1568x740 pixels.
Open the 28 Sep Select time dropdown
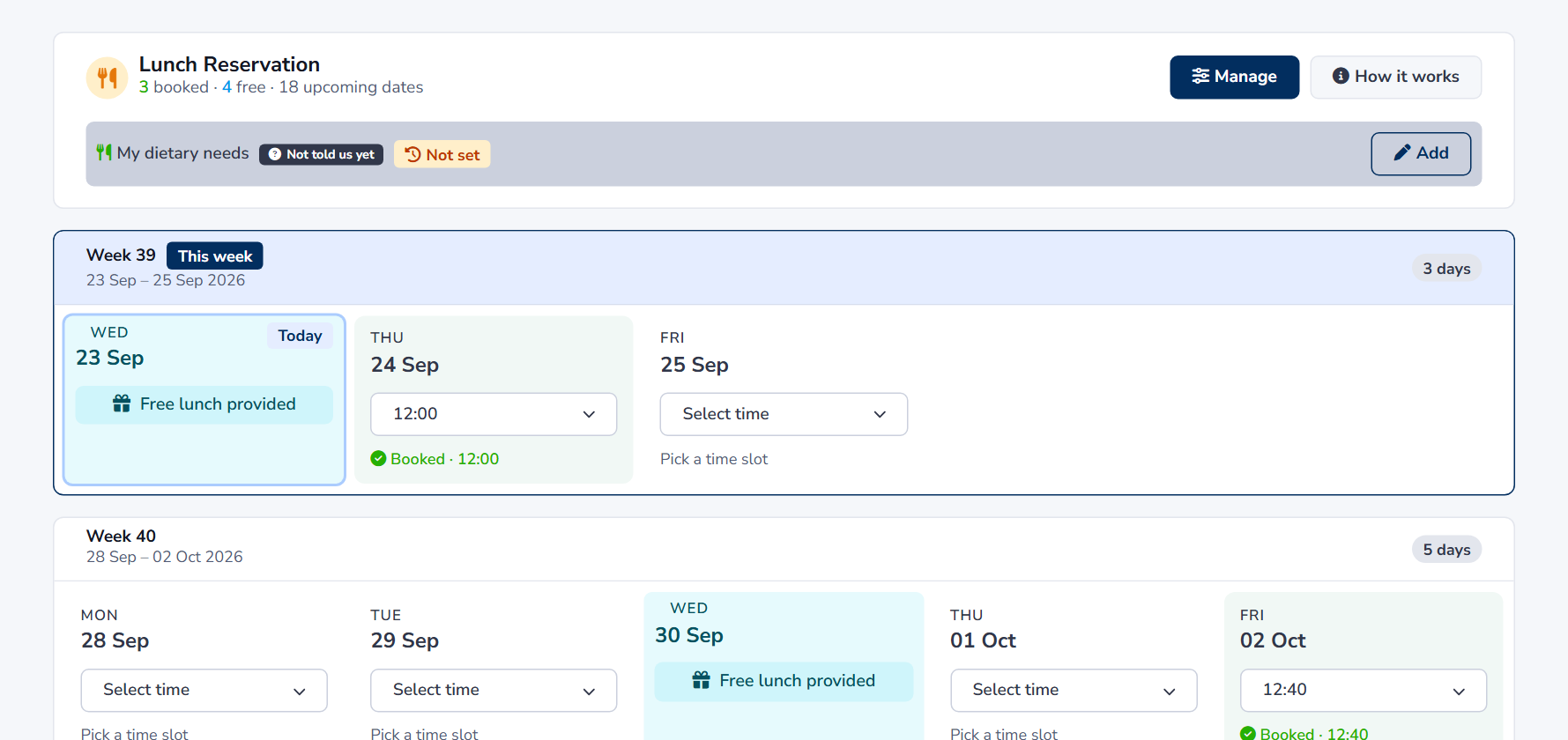point(204,690)
